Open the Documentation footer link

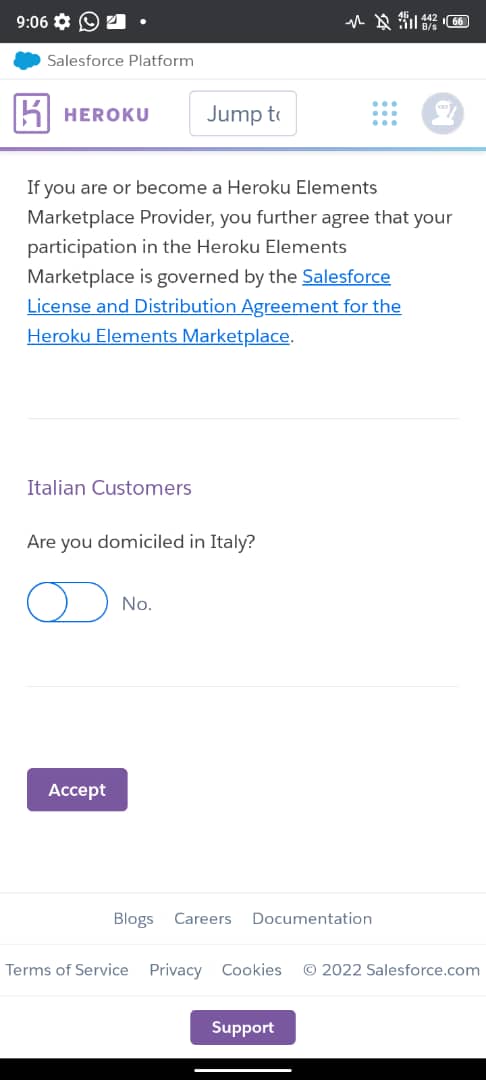click(x=313, y=919)
